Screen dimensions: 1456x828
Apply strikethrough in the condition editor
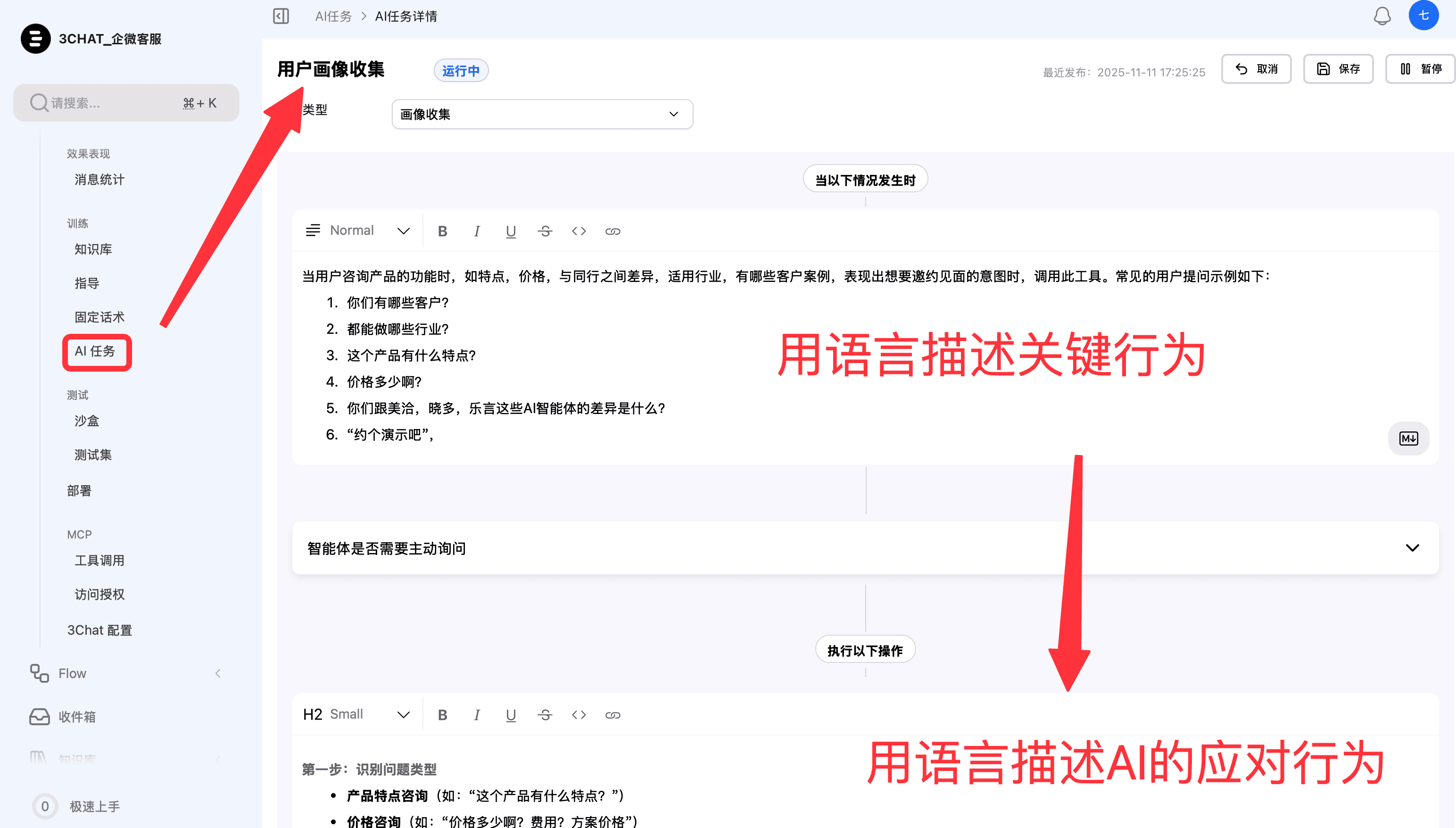click(x=545, y=231)
